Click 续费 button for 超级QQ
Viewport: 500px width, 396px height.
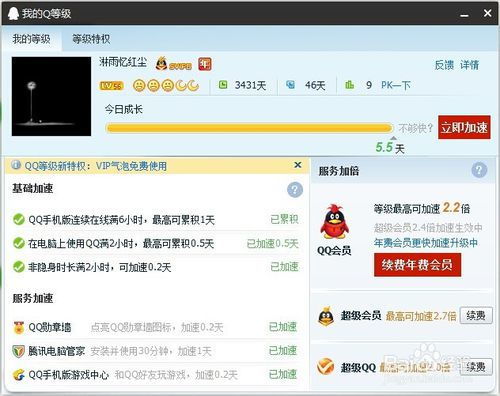click(476, 367)
